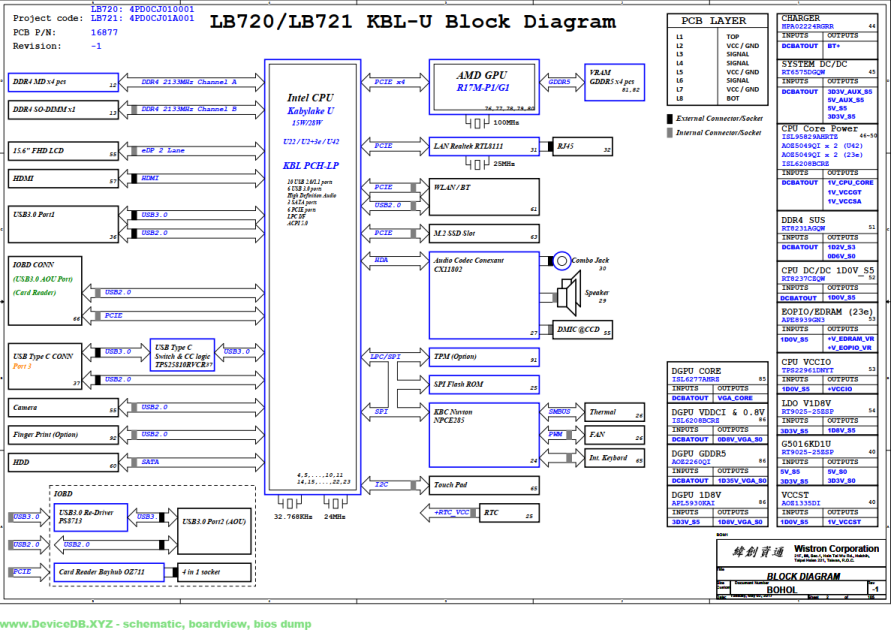
Task: Click the RTC block
Action: coord(509,512)
